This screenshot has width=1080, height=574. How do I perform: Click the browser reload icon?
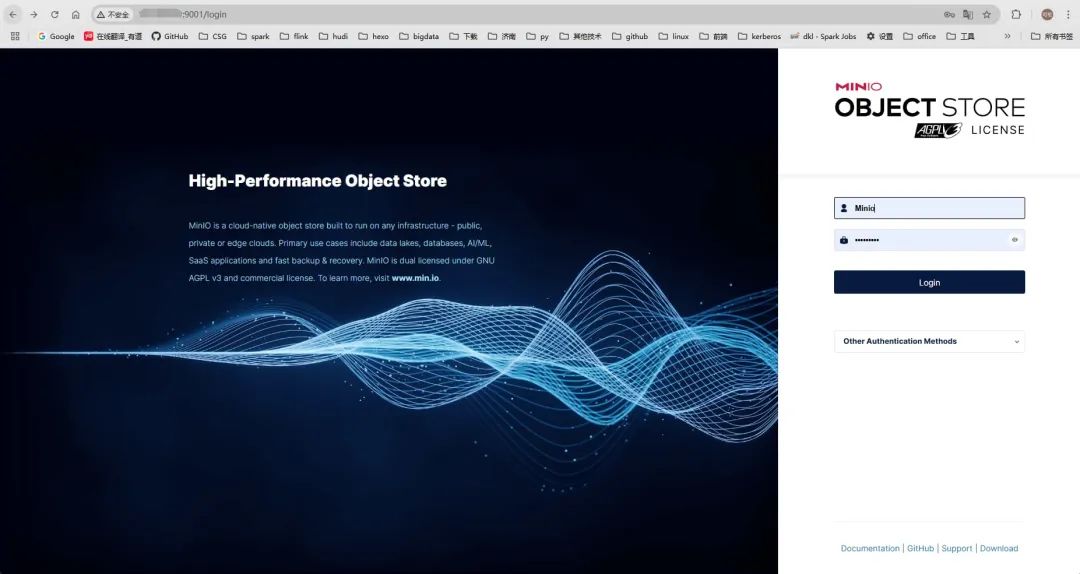tap(54, 15)
